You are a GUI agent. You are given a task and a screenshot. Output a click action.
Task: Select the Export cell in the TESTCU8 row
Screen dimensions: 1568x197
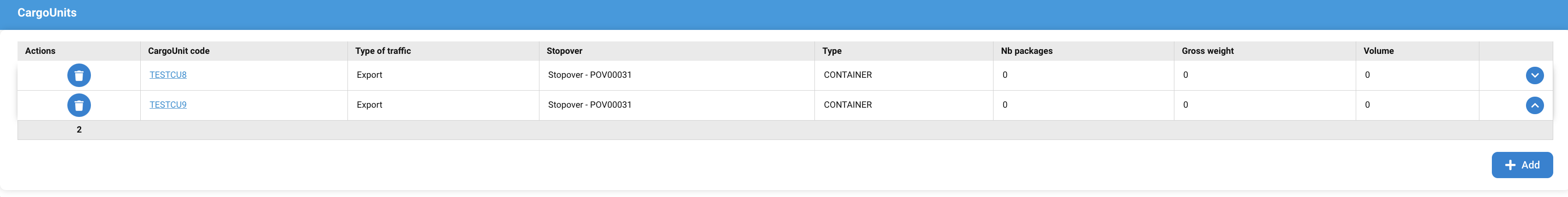pos(370,75)
